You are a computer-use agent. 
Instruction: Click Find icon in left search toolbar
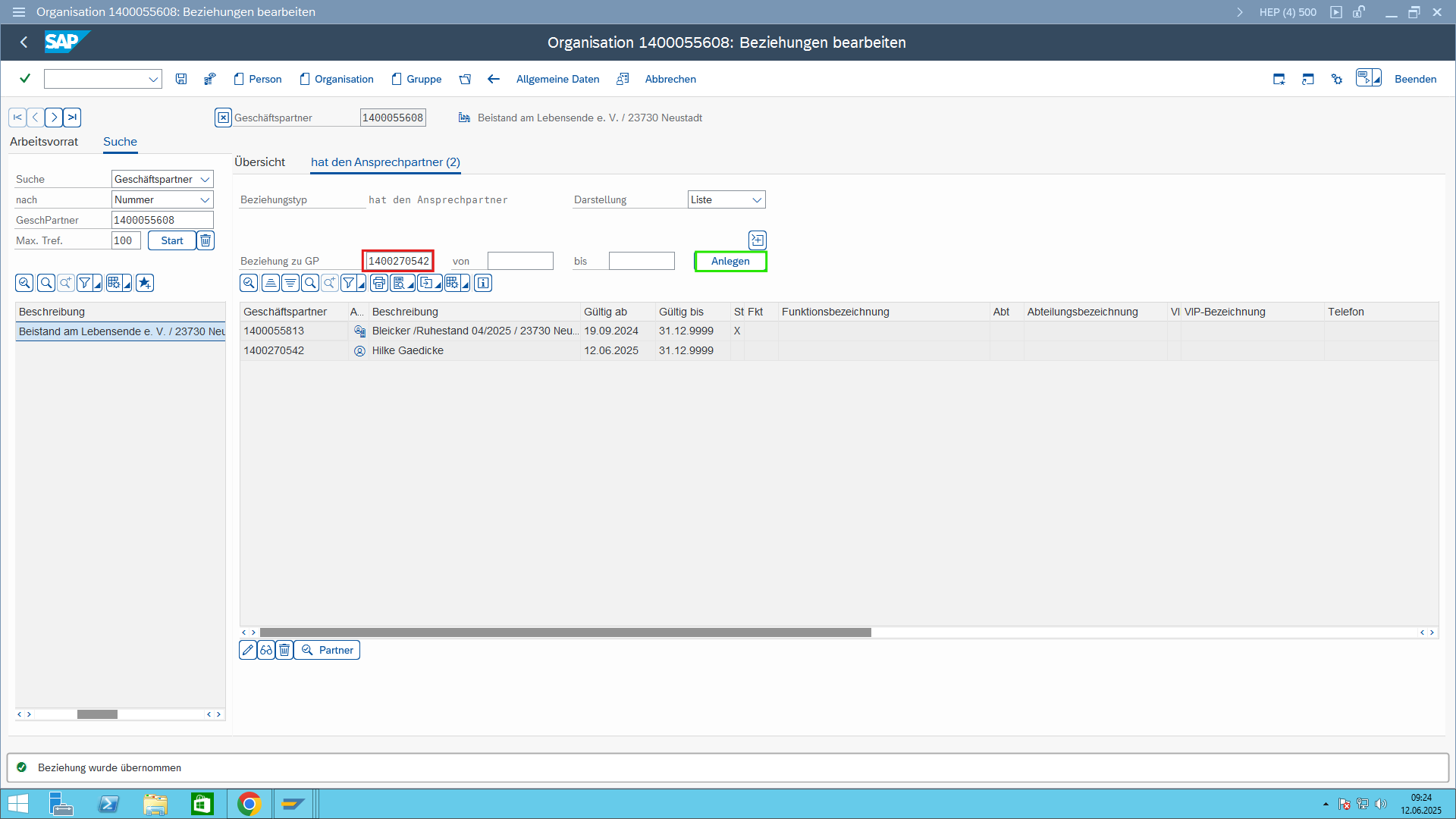45,283
